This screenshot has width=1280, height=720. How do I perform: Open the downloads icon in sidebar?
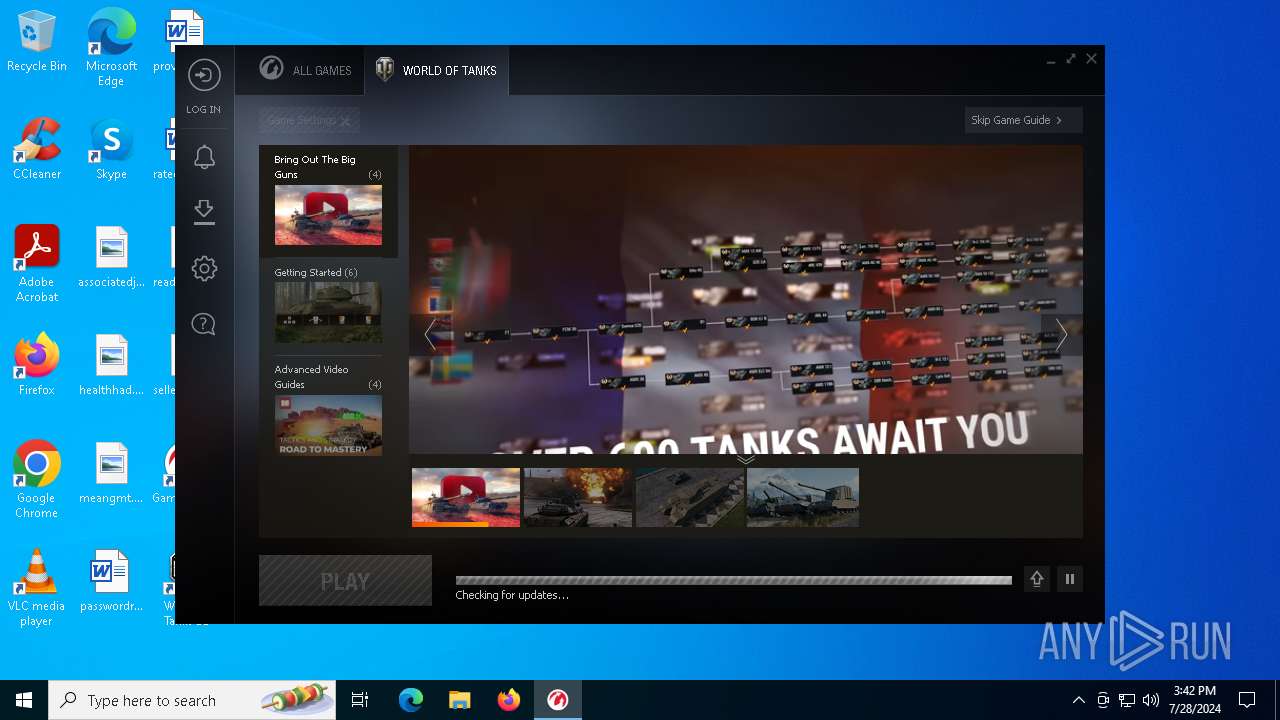(x=204, y=211)
